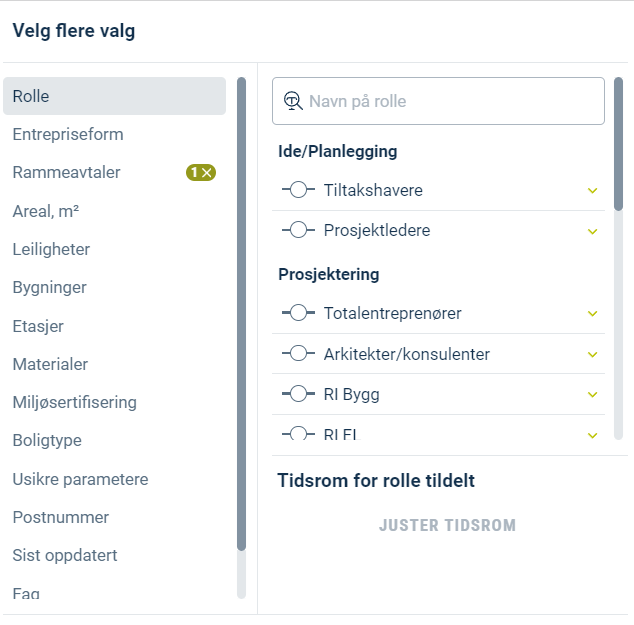Expand the Tiltakshavere chevron
Image resolution: width=634 pixels, height=625 pixels.
click(592, 190)
